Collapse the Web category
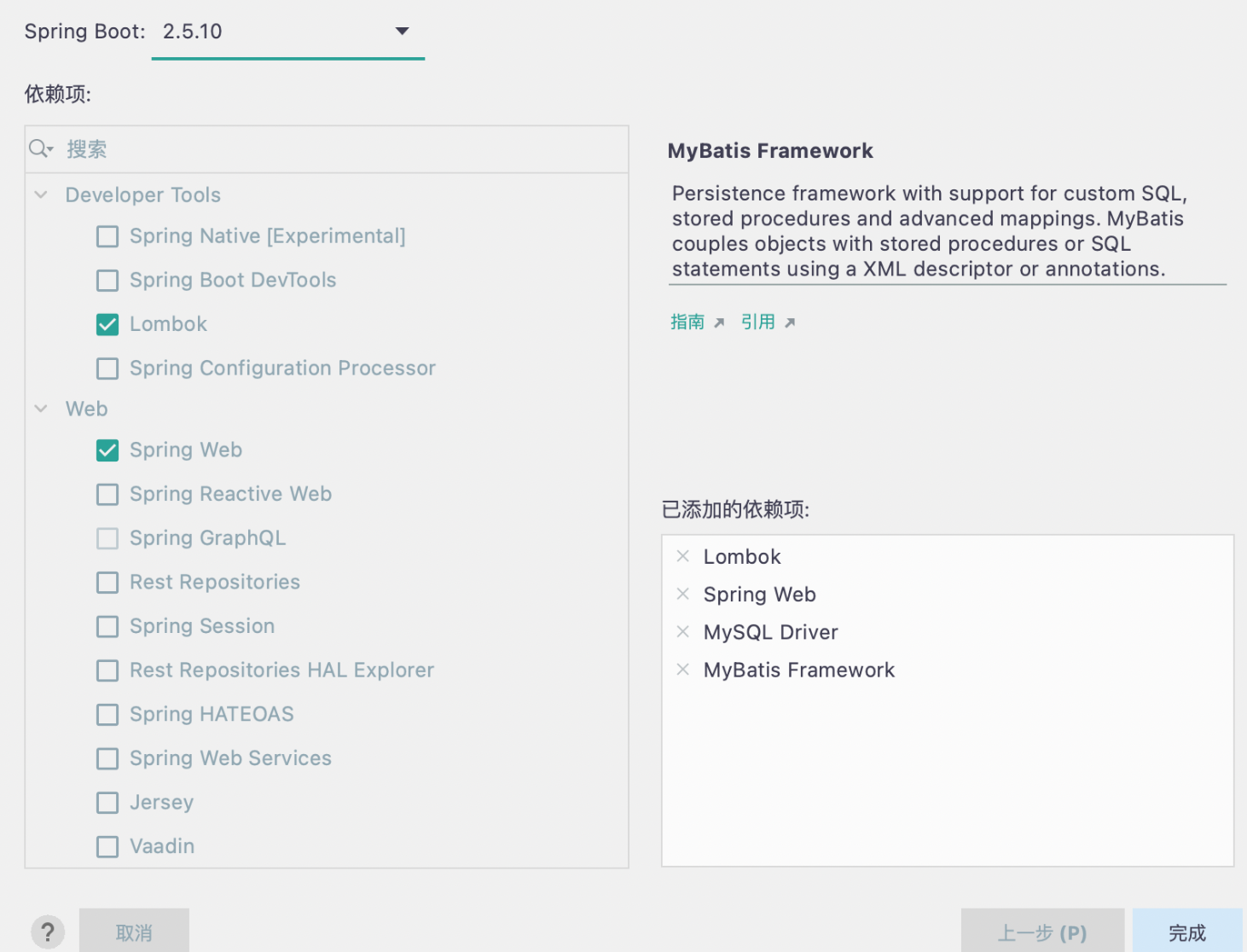This screenshot has width=1247, height=952. (x=41, y=409)
